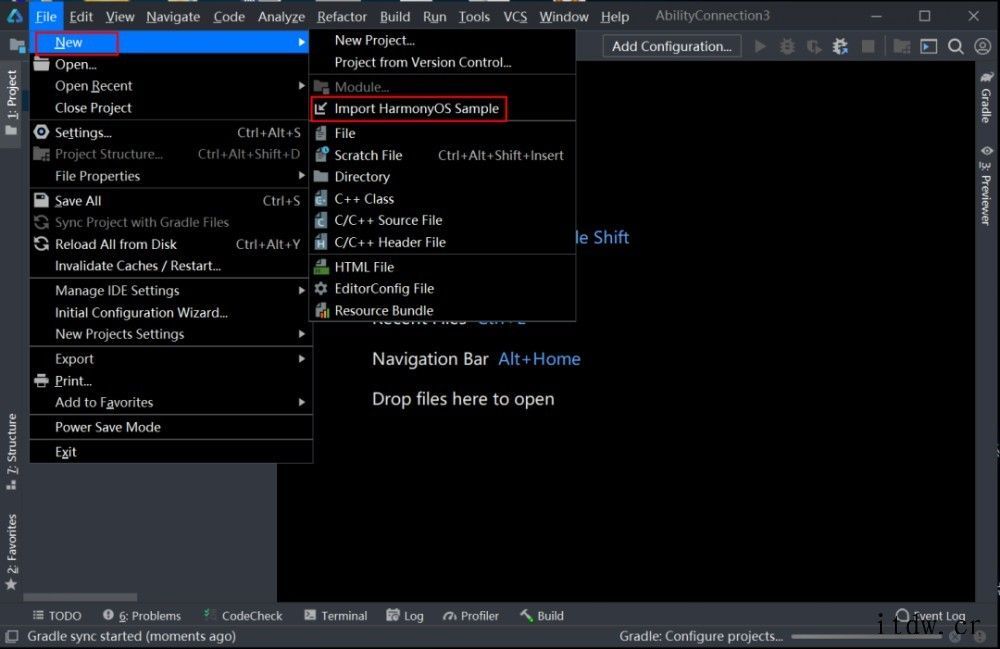Click the DevEco Studio logo icon
The height and width of the screenshot is (649, 1000).
tap(15, 16)
